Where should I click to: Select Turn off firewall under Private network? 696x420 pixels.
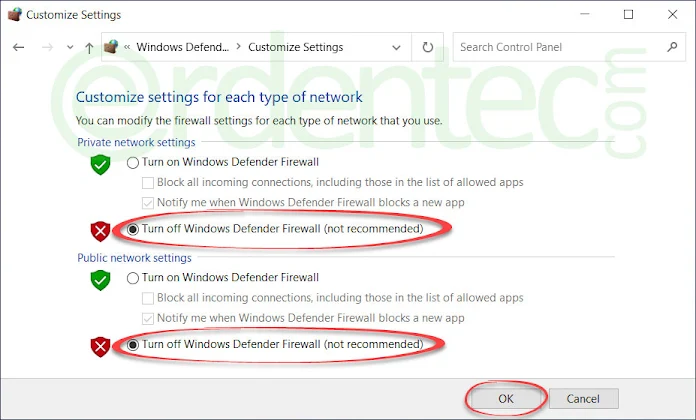coord(133,230)
